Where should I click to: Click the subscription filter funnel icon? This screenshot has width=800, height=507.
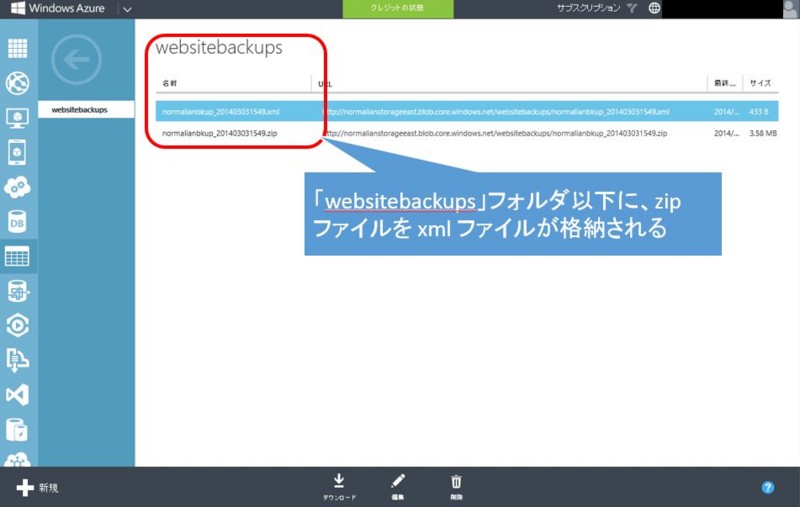coord(632,8)
